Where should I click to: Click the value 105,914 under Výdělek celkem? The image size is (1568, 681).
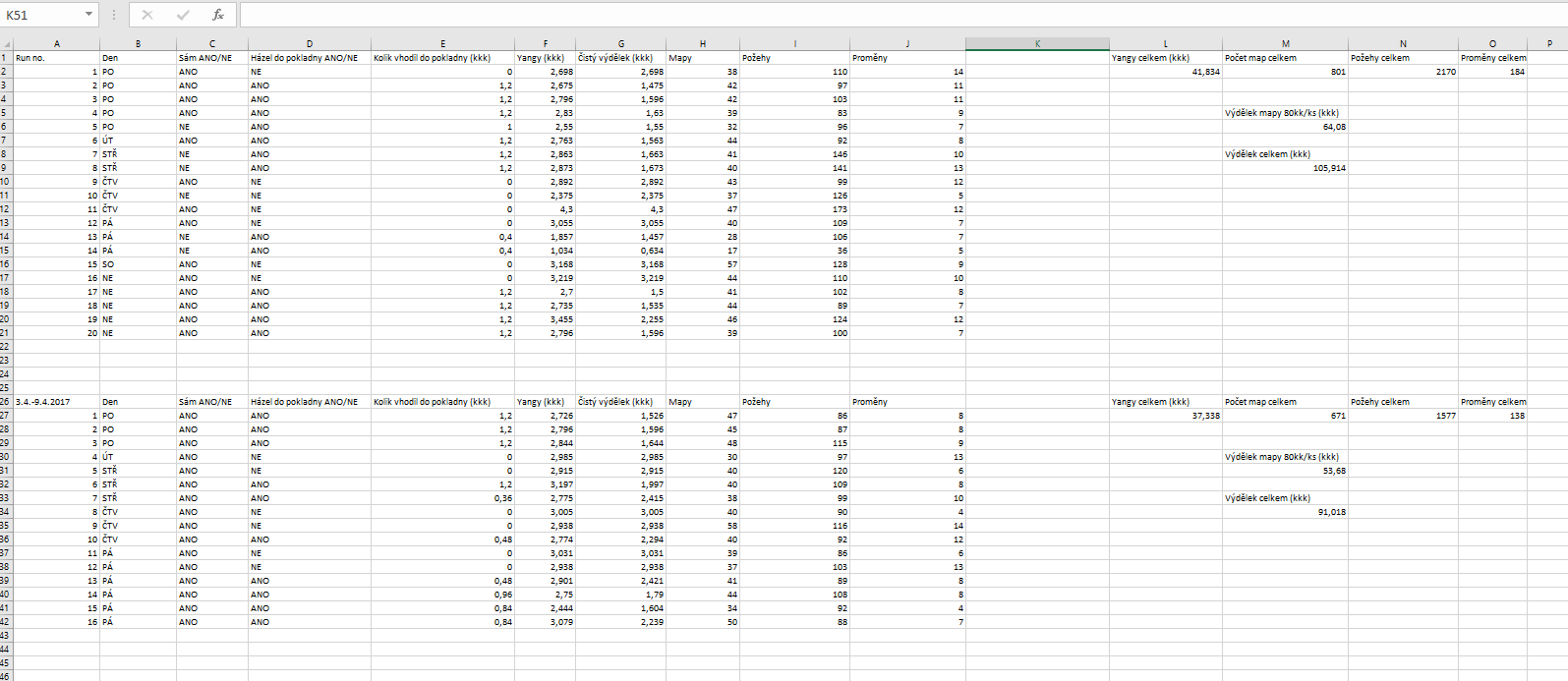click(1285, 168)
